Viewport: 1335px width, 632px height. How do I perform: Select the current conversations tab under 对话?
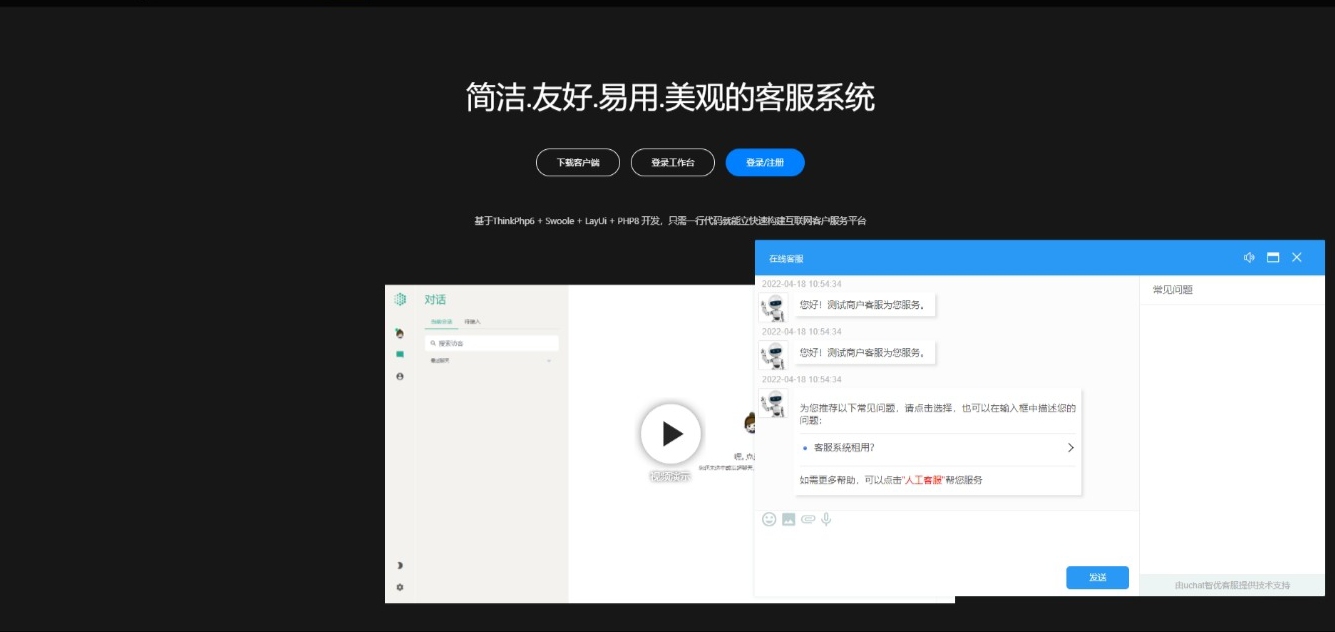pos(441,322)
